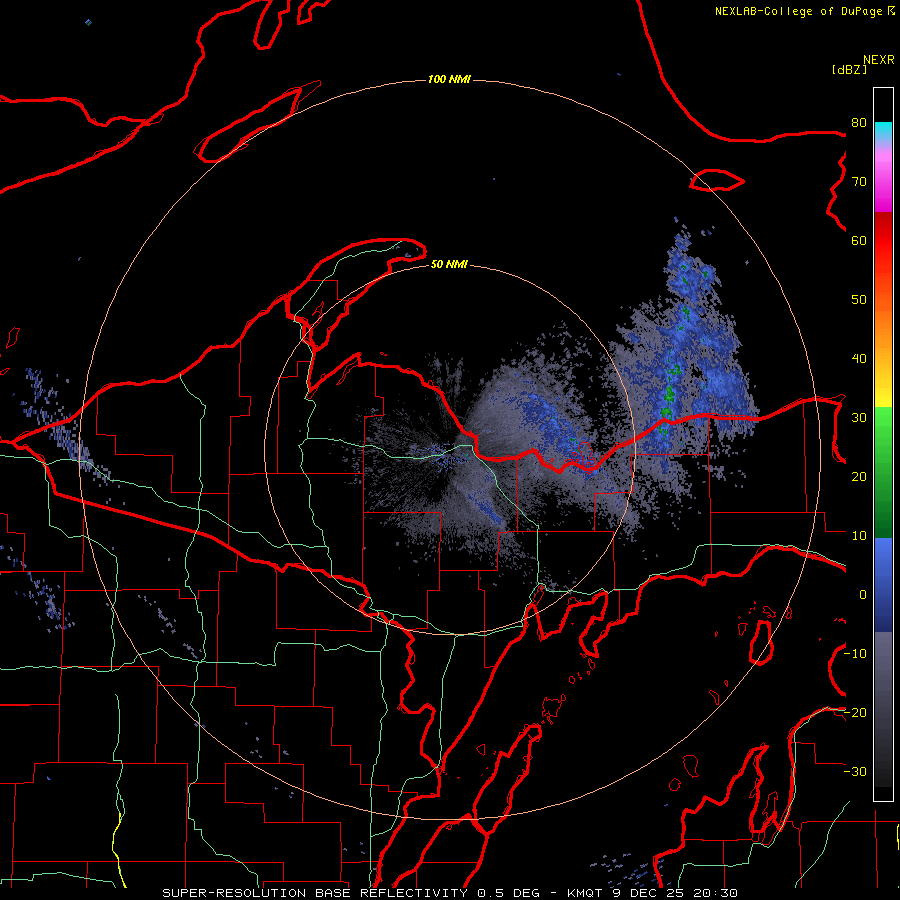
Task: Click the 80 value on the dBZ scale
Action: click(859, 122)
